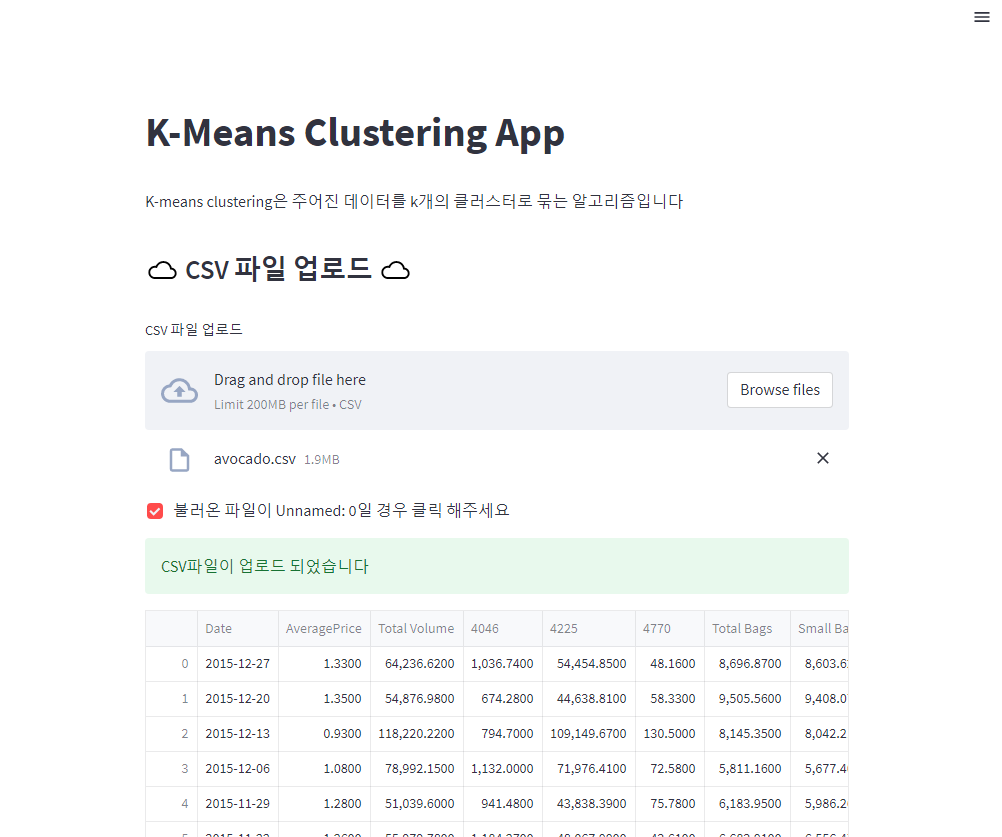Expand the Total Volume column header
Screen dimensions: 1002x837
(416, 628)
